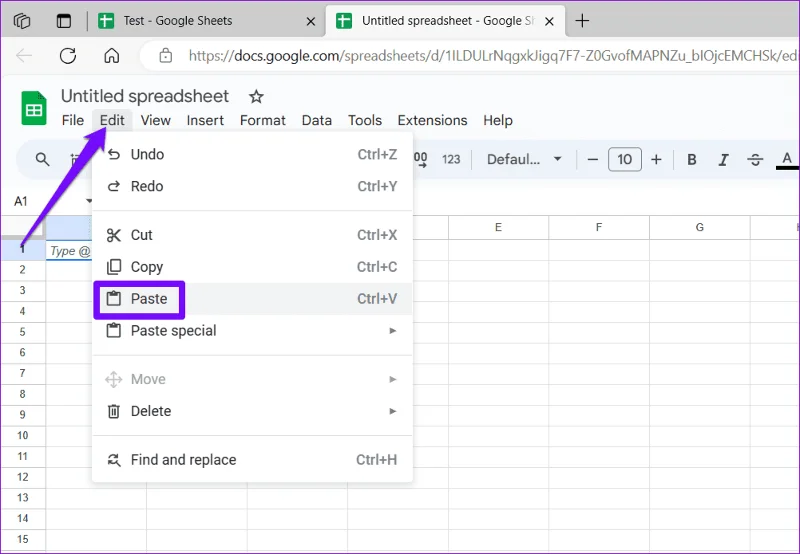Click the Bold formatting icon
The image size is (800, 554).
[x=692, y=160]
